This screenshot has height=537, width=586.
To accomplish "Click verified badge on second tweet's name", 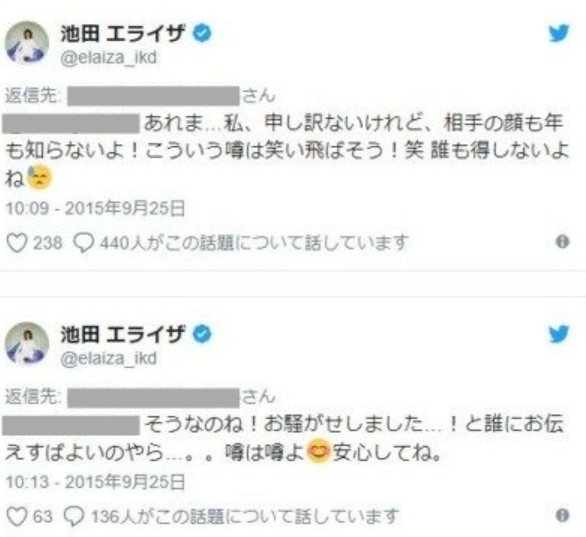I will (202, 334).
